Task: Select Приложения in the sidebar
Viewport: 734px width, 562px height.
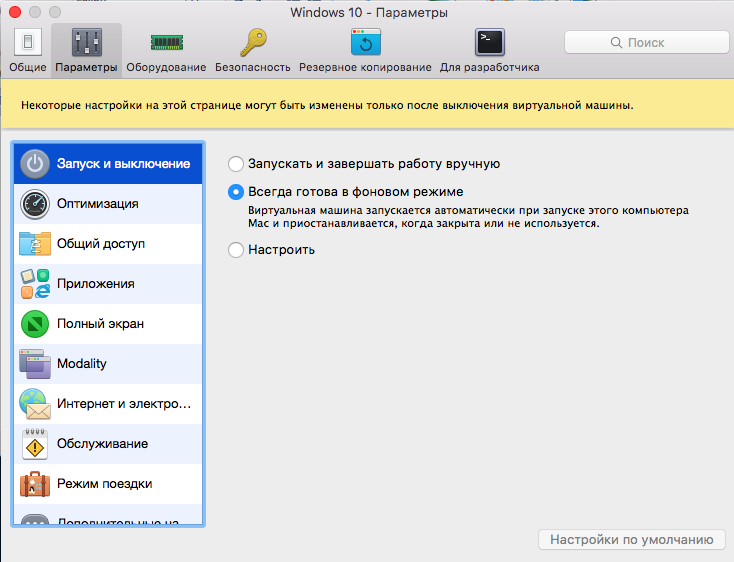Action: click(108, 284)
